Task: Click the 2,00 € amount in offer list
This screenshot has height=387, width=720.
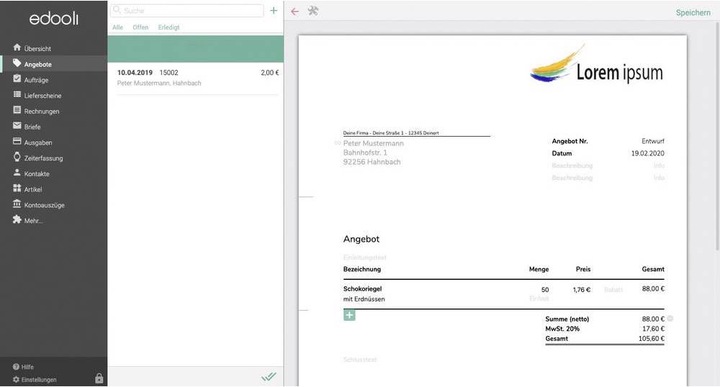Action: (270, 73)
